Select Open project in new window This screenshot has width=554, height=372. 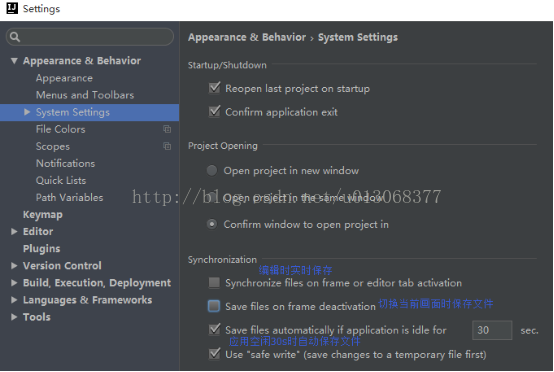(x=212, y=171)
